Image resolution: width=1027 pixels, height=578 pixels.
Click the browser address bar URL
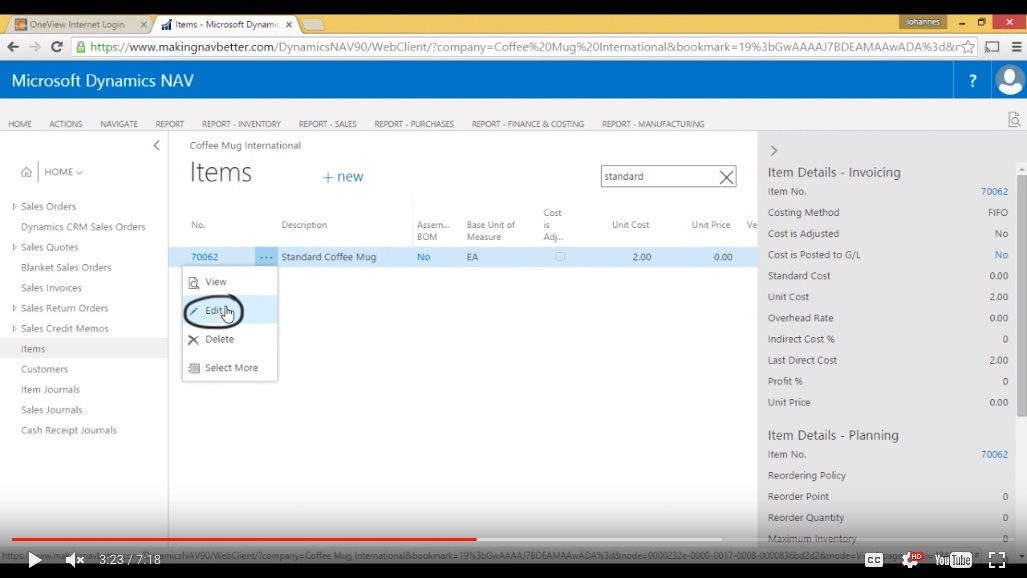pos(524,47)
